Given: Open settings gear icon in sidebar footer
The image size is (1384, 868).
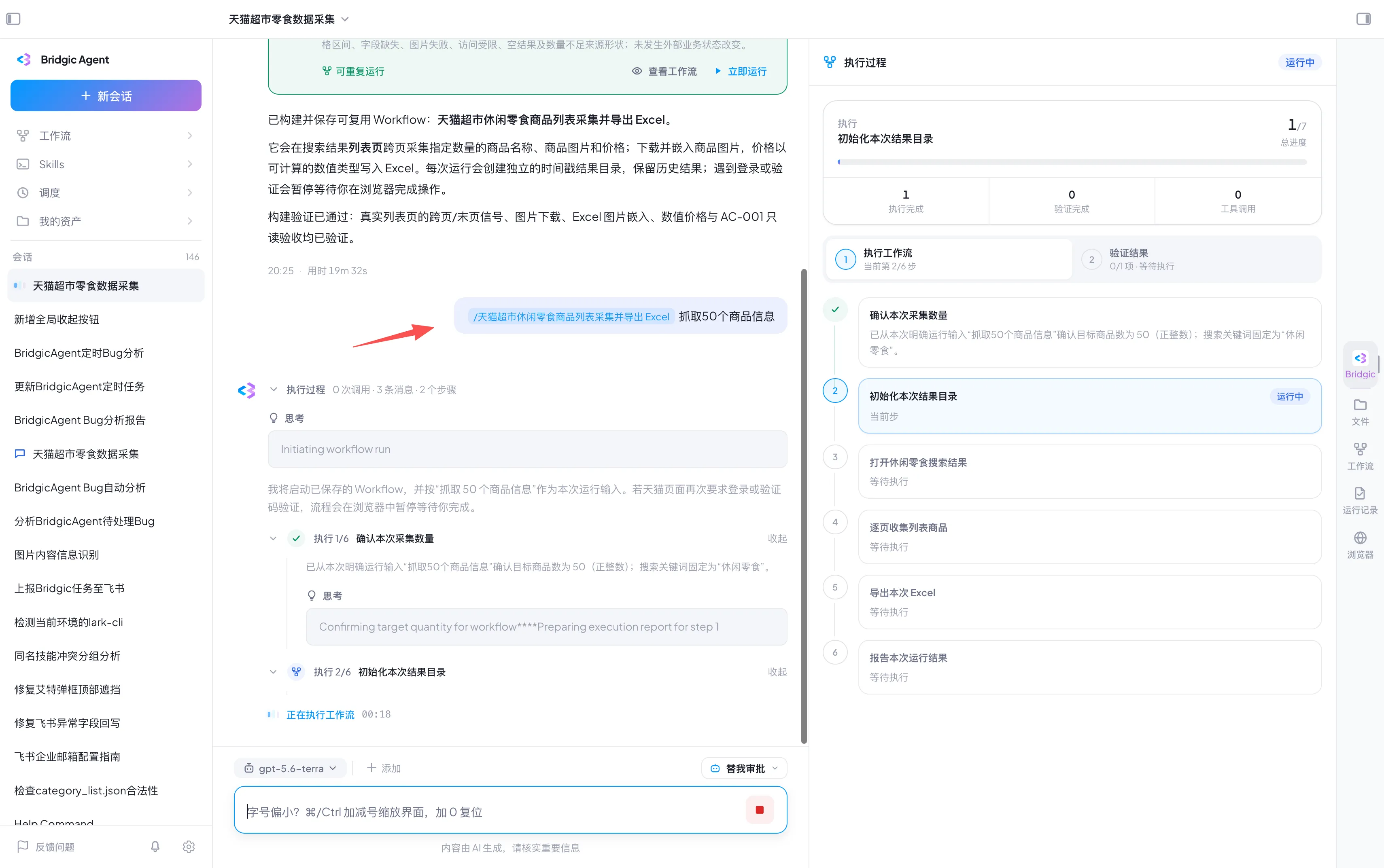Looking at the screenshot, I should coord(189,847).
